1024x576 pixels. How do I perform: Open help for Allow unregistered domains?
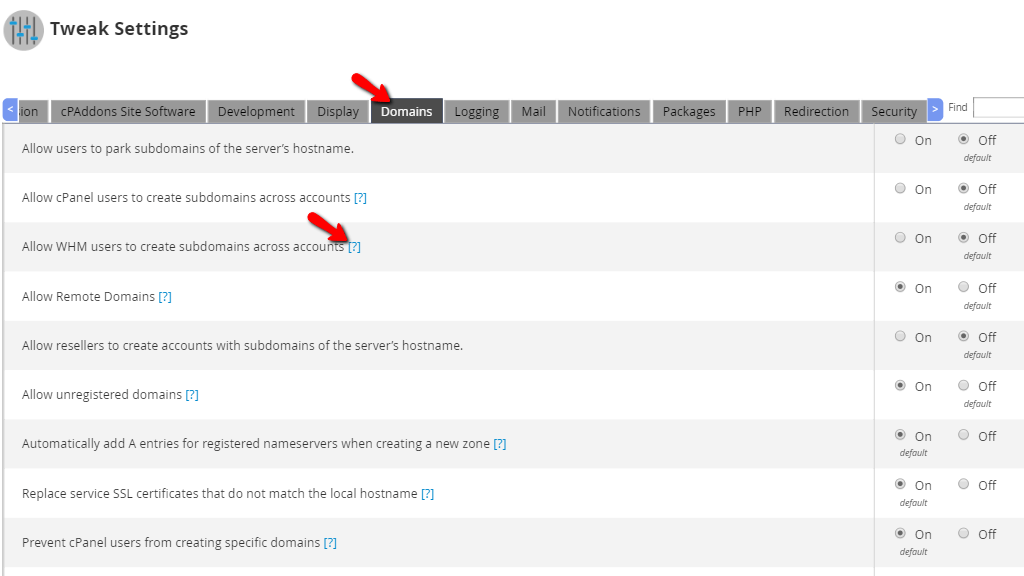click(191, 394)
